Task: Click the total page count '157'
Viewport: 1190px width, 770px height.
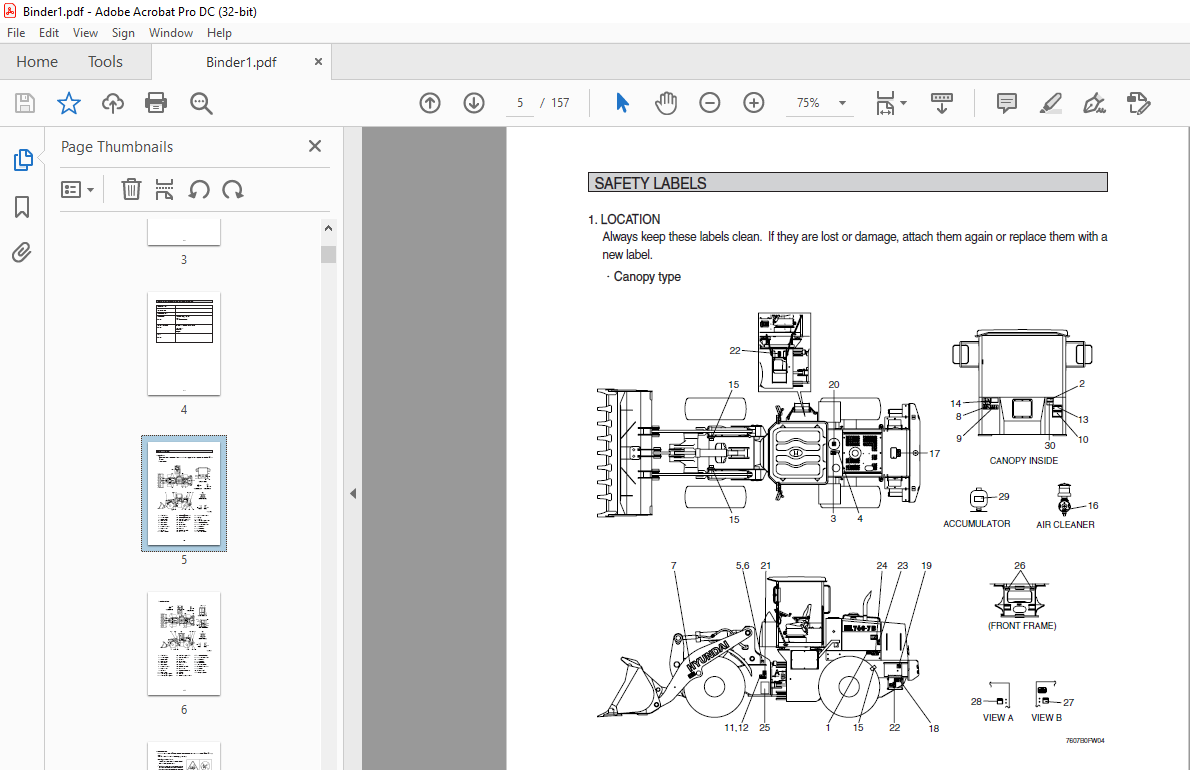Action: [x=560, y=103]
